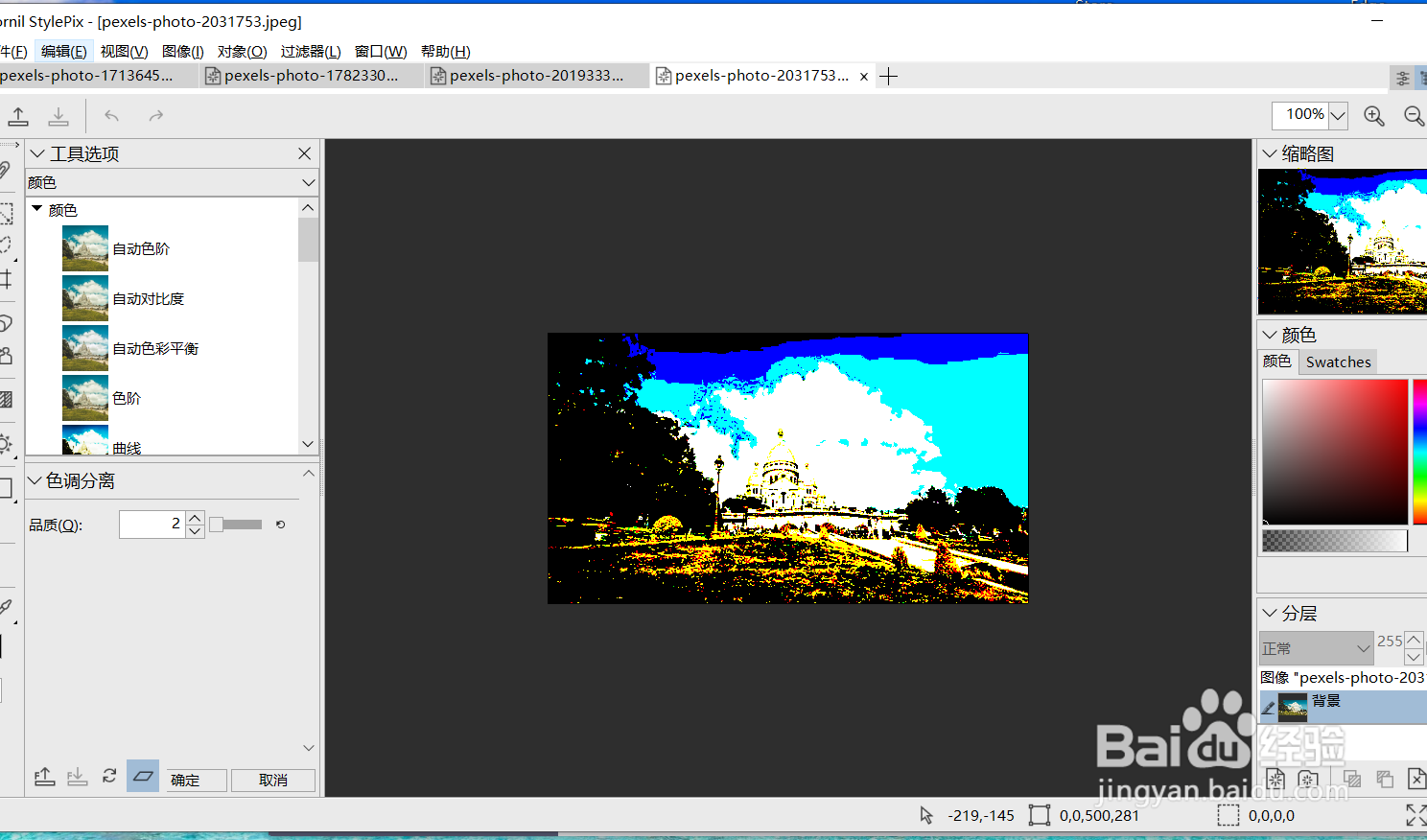Click the rainbow hue strip
The width and height of the screenshot is (1427, 840).
point(1419,451)
